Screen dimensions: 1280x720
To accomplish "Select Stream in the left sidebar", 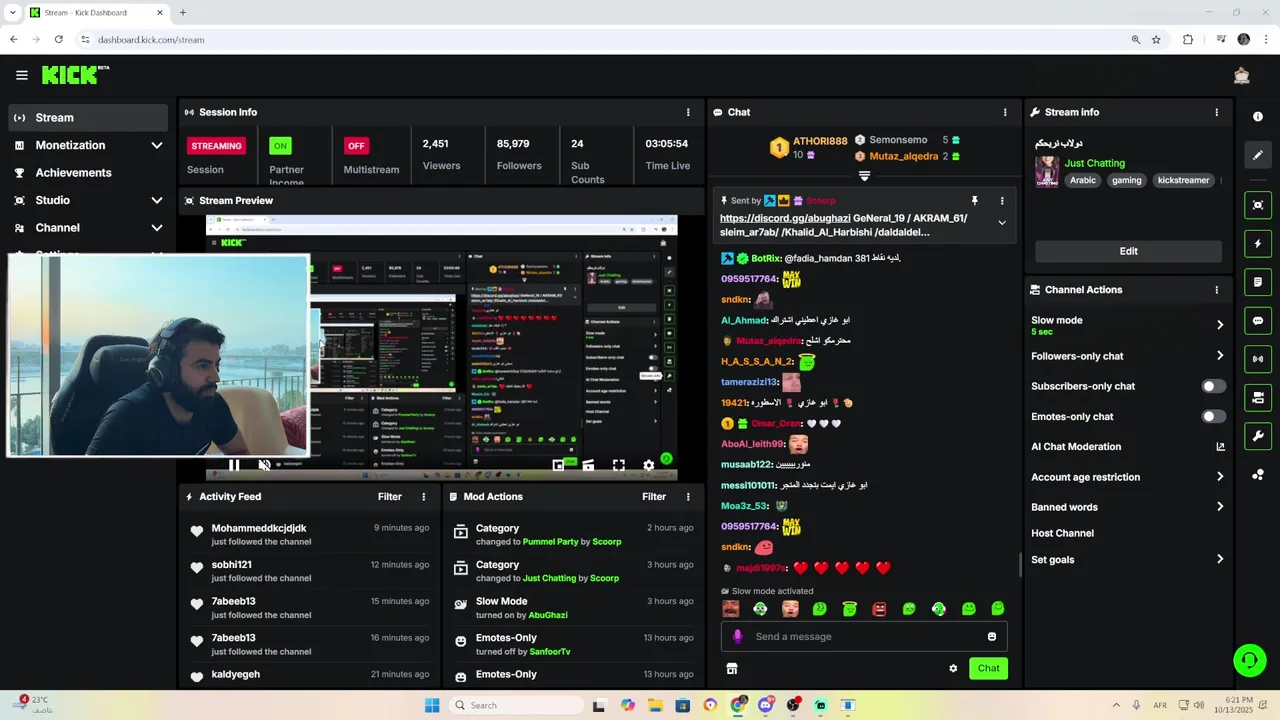I will (89, 118).
